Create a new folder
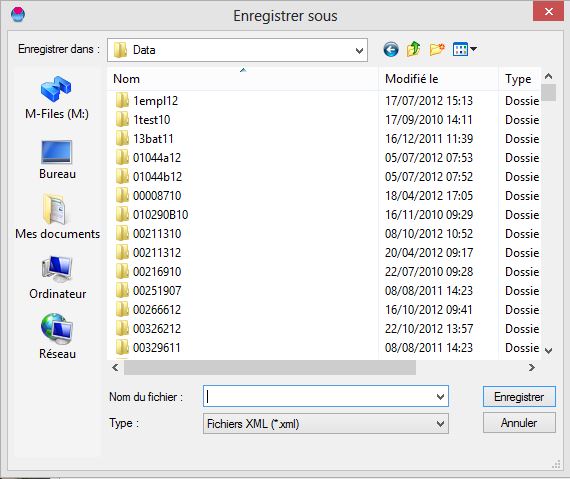Image resolution: width=570 pixels, height=479 pixels. pos(437,49)
